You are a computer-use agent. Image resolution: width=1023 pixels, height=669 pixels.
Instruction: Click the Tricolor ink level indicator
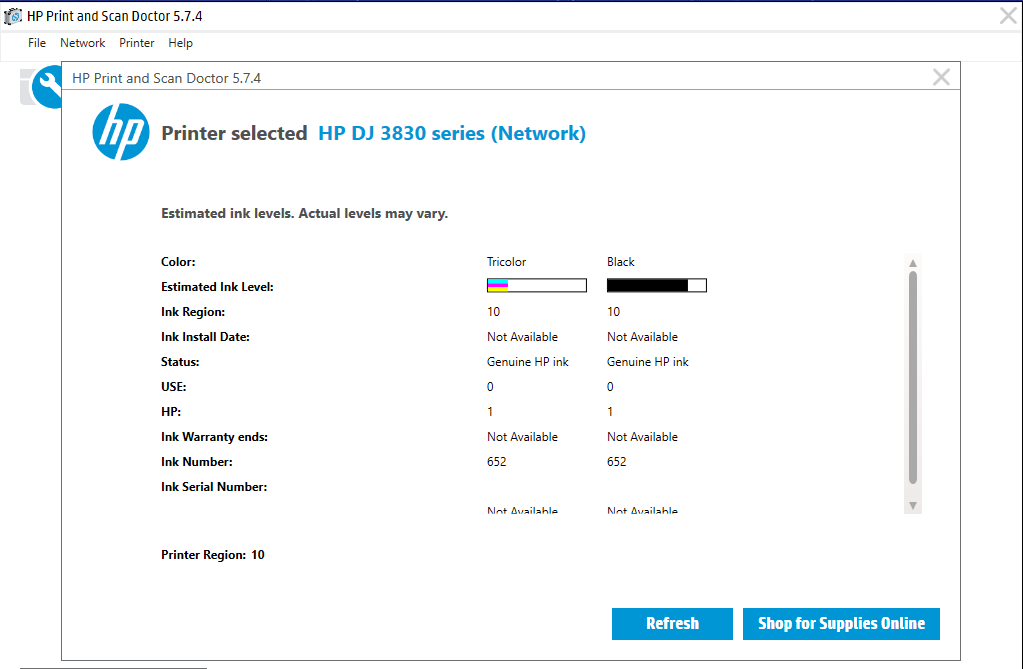coord(536,285)
